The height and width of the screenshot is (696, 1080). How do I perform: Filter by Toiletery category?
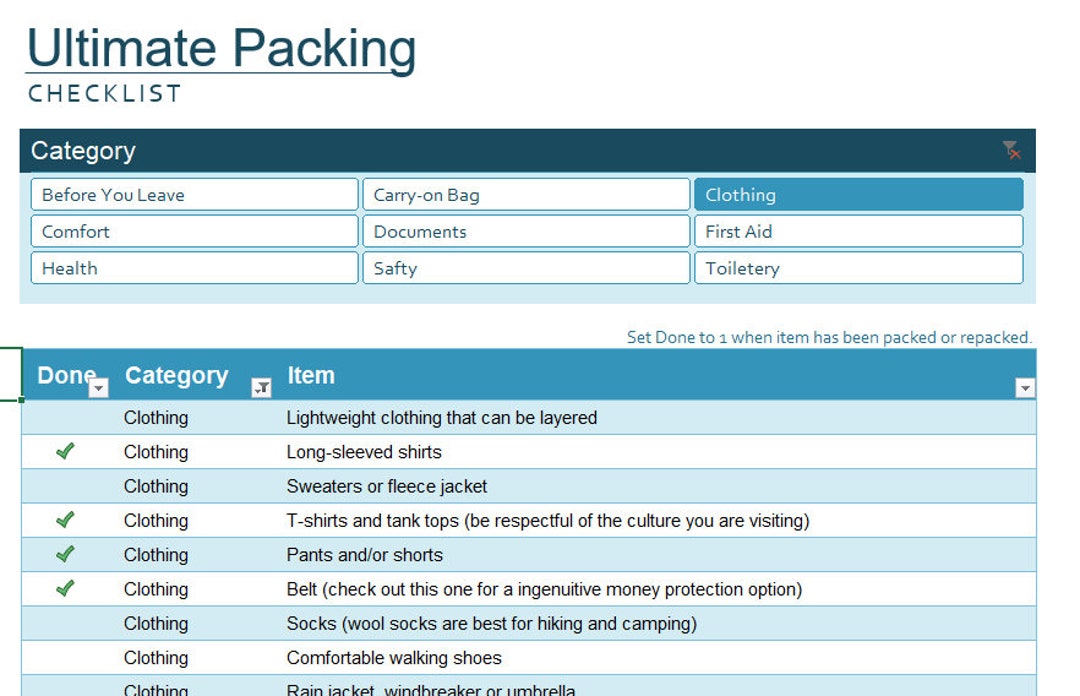pos(858,268)
